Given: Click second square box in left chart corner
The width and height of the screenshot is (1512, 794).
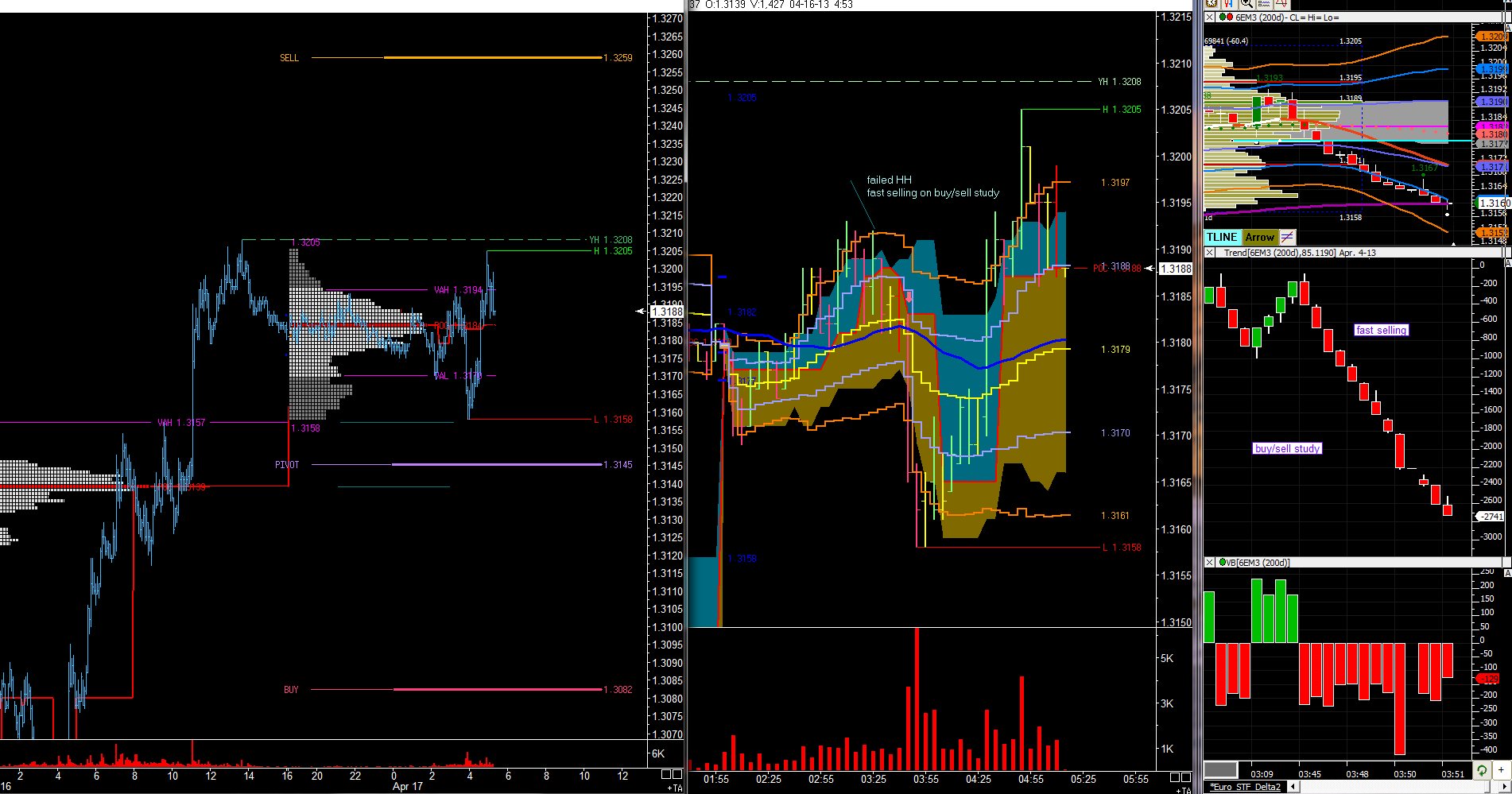Looking at the screenshot, I should 677,774.
